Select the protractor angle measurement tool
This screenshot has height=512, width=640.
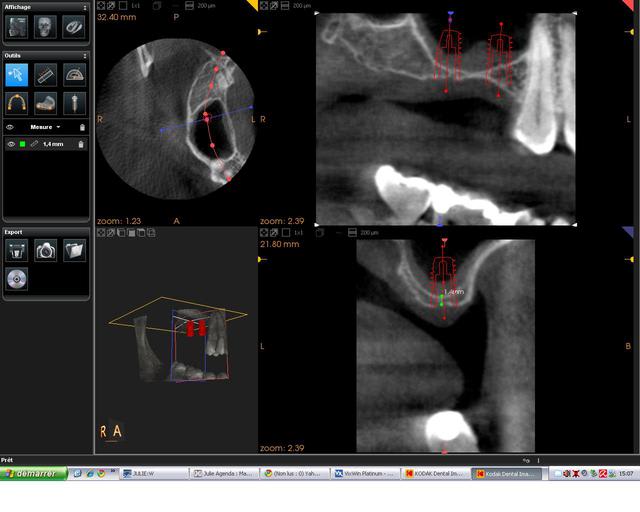74,74
